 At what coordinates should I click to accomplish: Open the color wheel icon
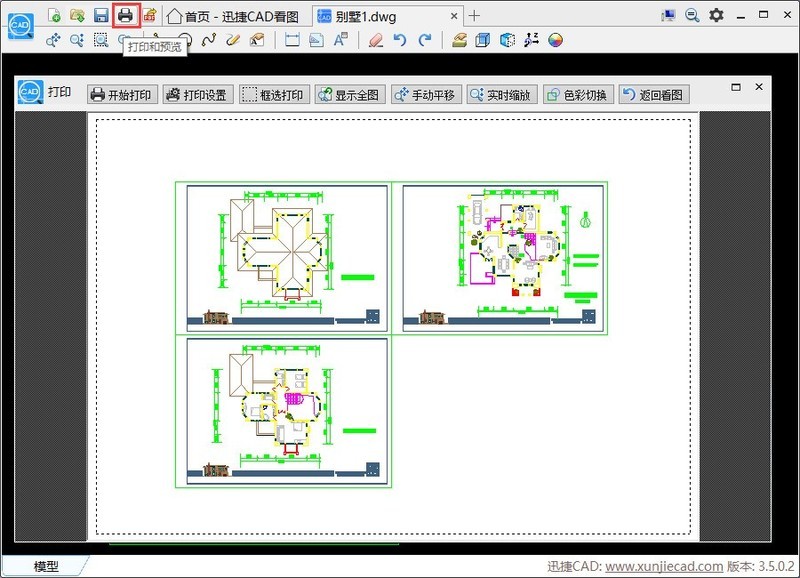556,40
